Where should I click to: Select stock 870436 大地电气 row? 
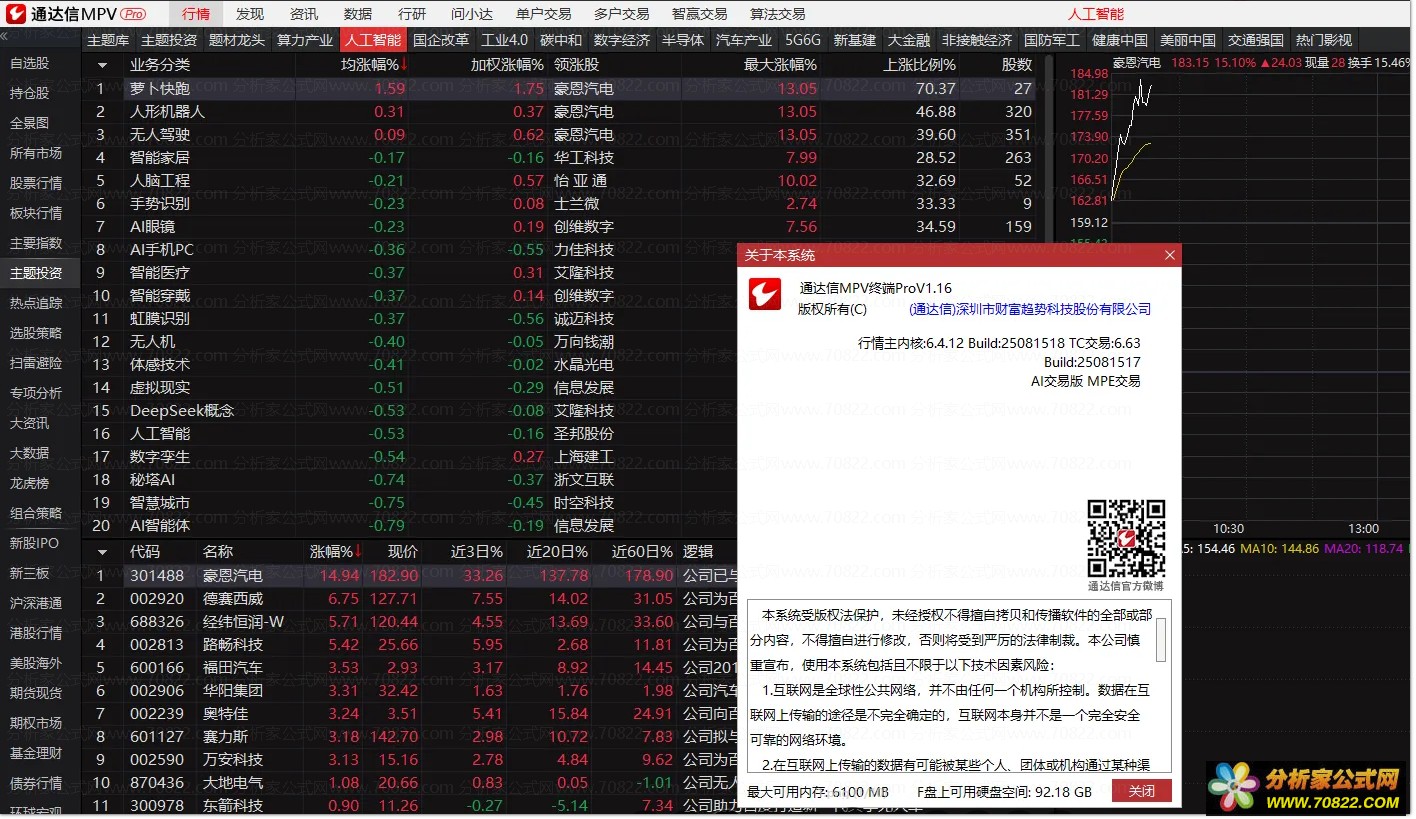[x=411, y=782]
